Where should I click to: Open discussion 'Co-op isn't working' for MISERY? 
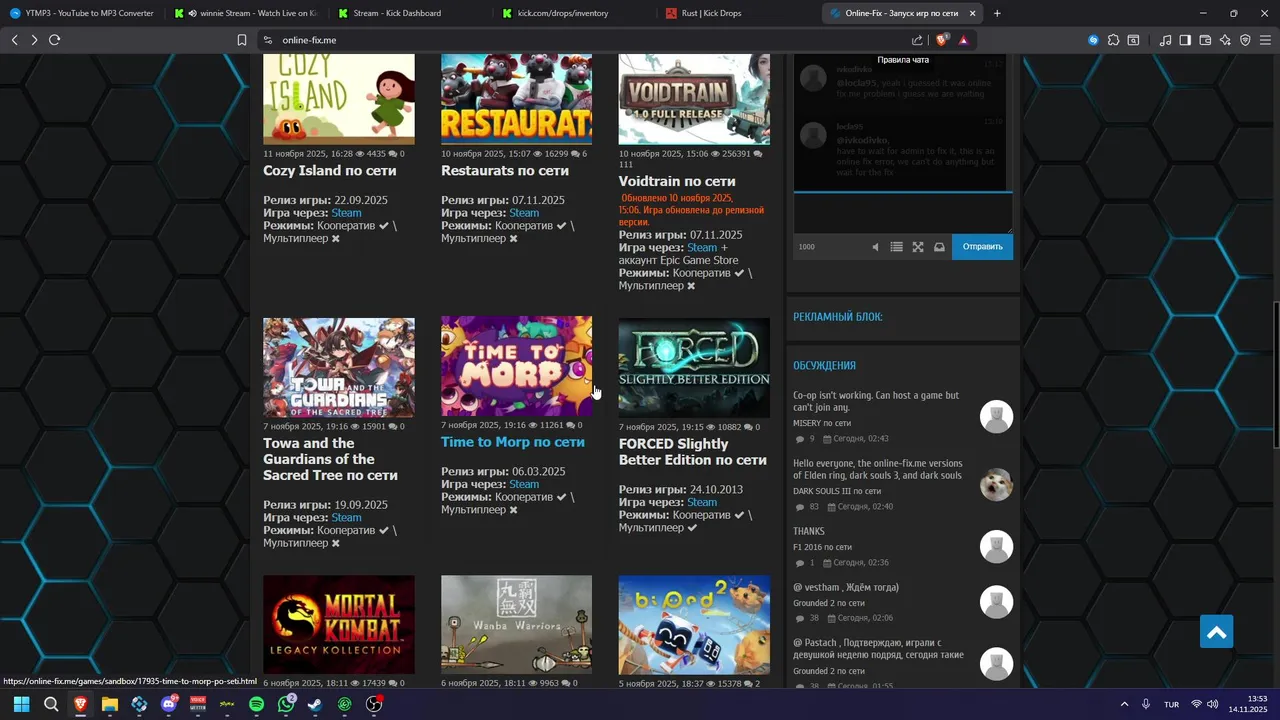click(x=876, y=401)
